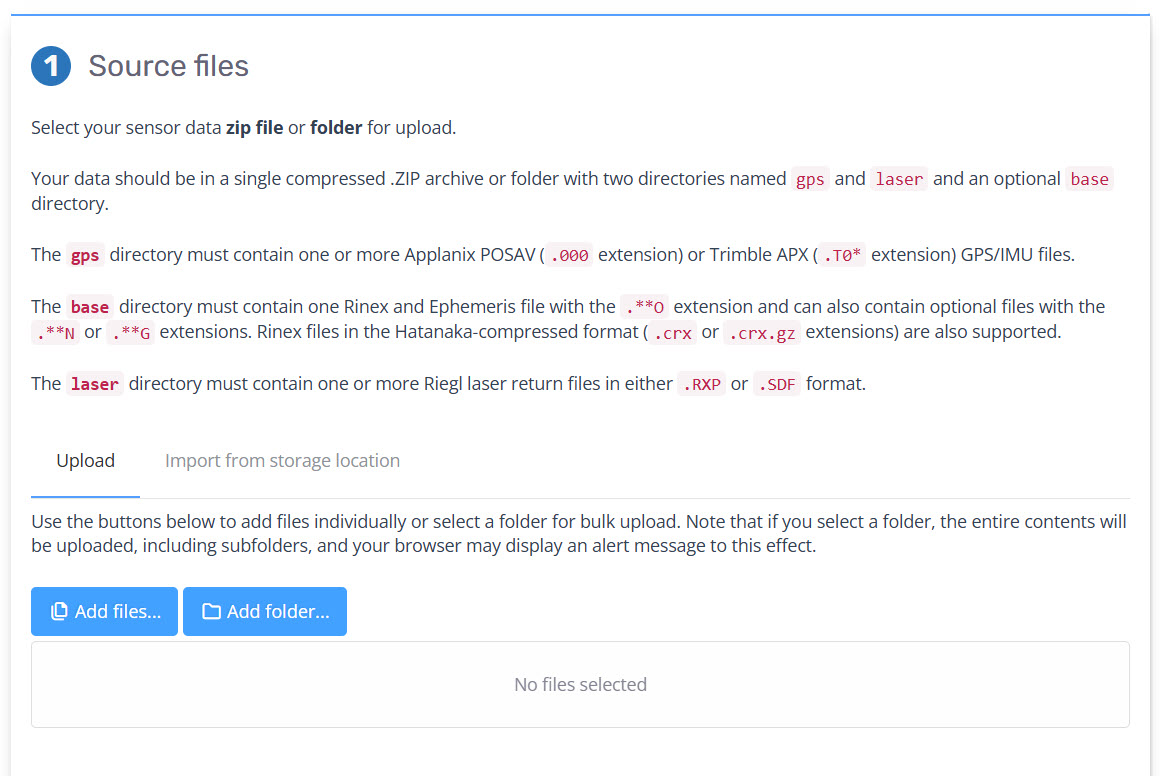The image size is (1160, 776).
Task: Click the No files selected box
Action: tap(580, 685)
